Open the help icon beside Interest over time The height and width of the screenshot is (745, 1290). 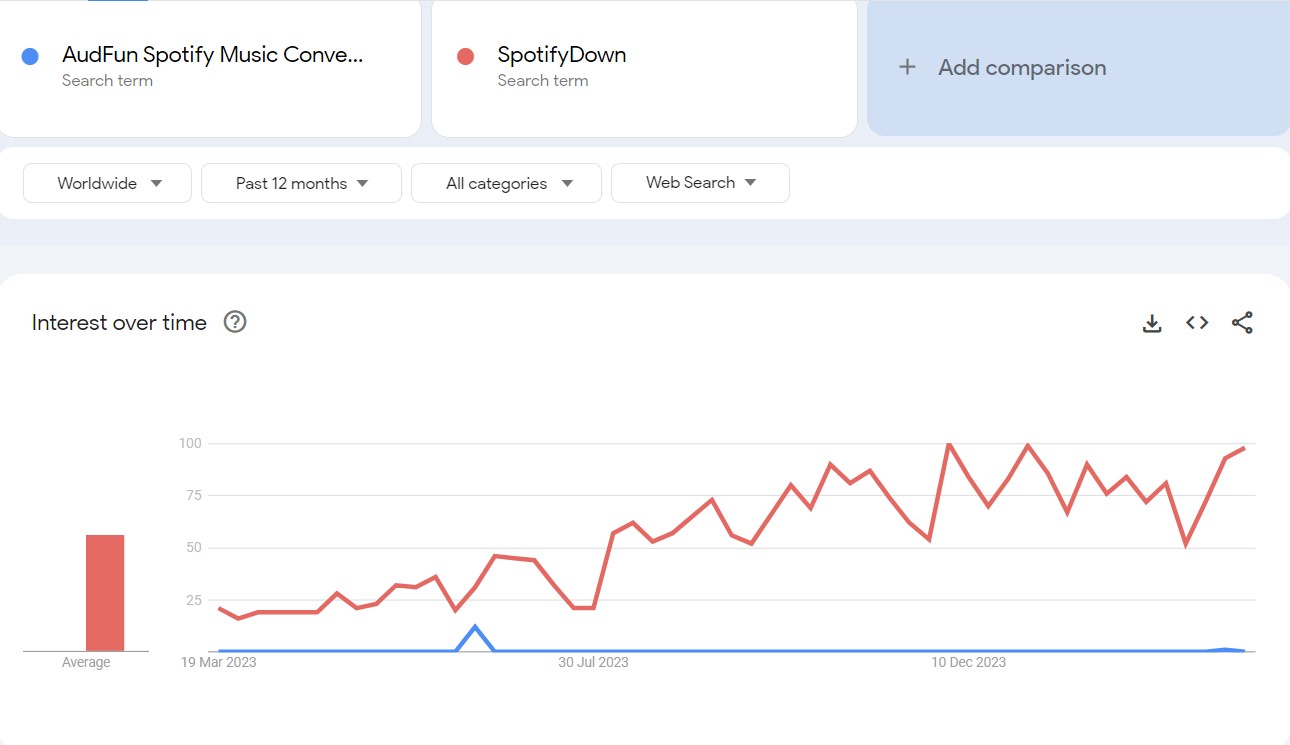[235, 322]
